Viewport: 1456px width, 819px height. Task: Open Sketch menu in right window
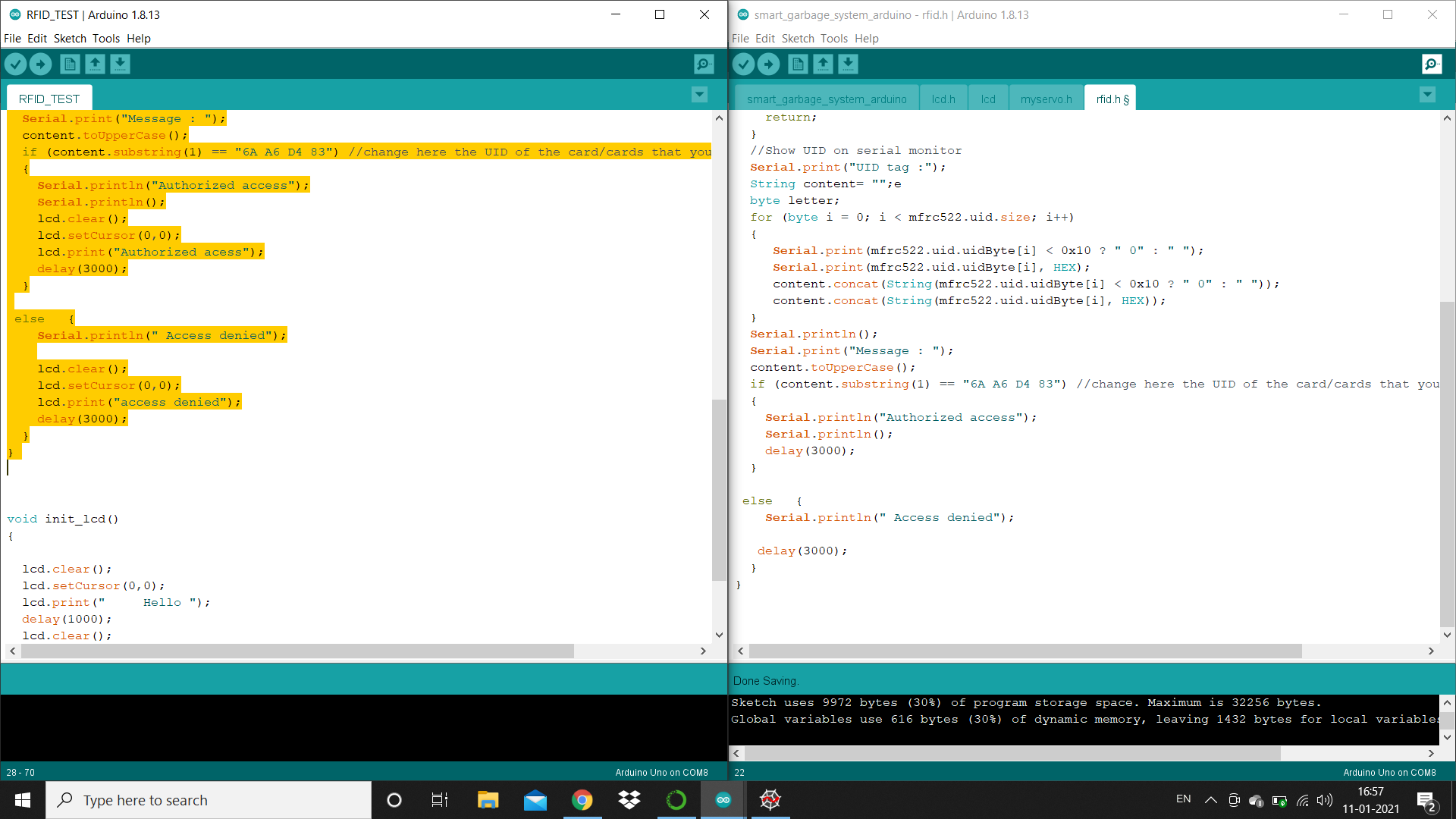click(x=798, y=39)
